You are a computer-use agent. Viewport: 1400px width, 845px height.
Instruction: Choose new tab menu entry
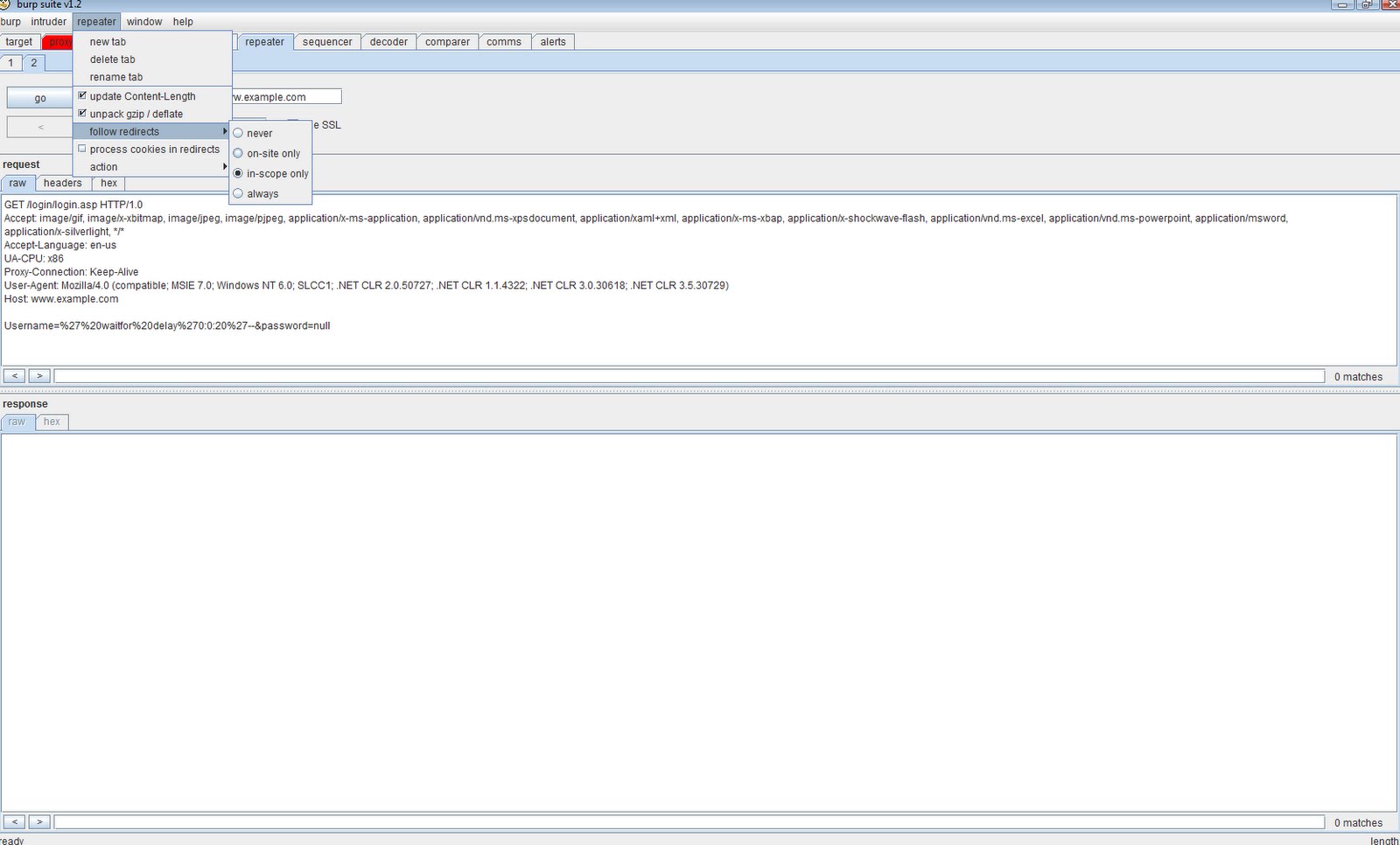[x=152, y=41]
